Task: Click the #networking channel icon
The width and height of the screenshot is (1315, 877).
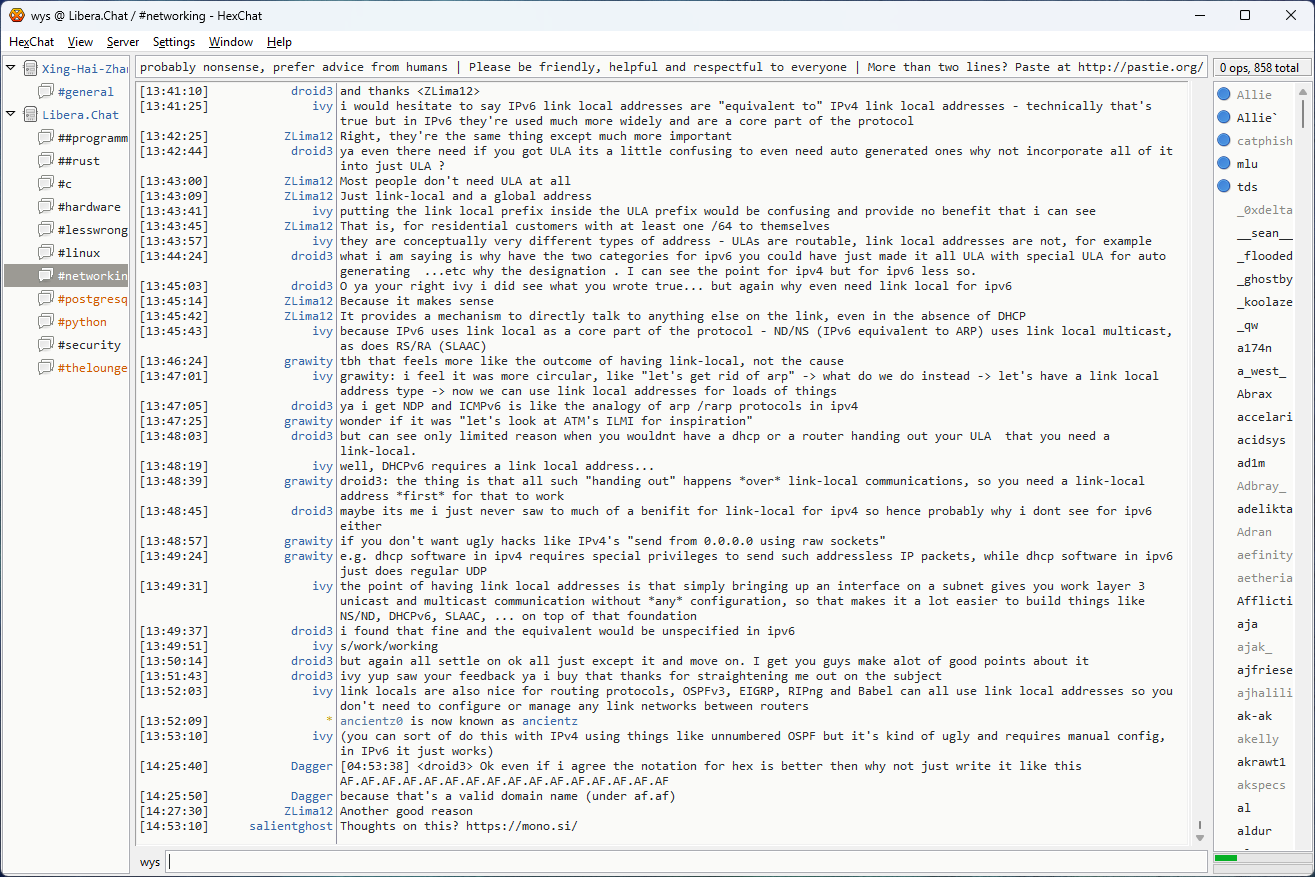Action: click(x=46, y=275)
